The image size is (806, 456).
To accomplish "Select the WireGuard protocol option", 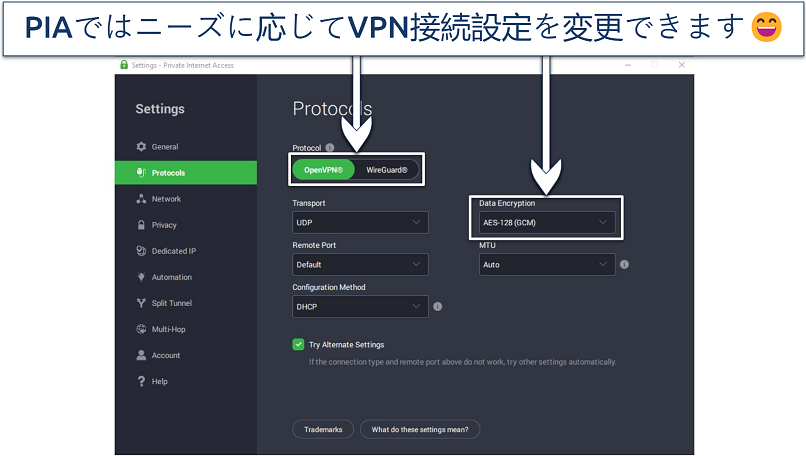I will click(x=386, y=170).
